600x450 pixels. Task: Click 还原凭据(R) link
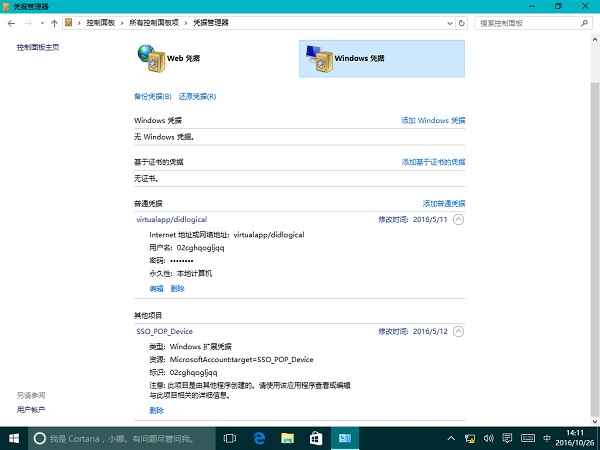[x=197, y=96]
